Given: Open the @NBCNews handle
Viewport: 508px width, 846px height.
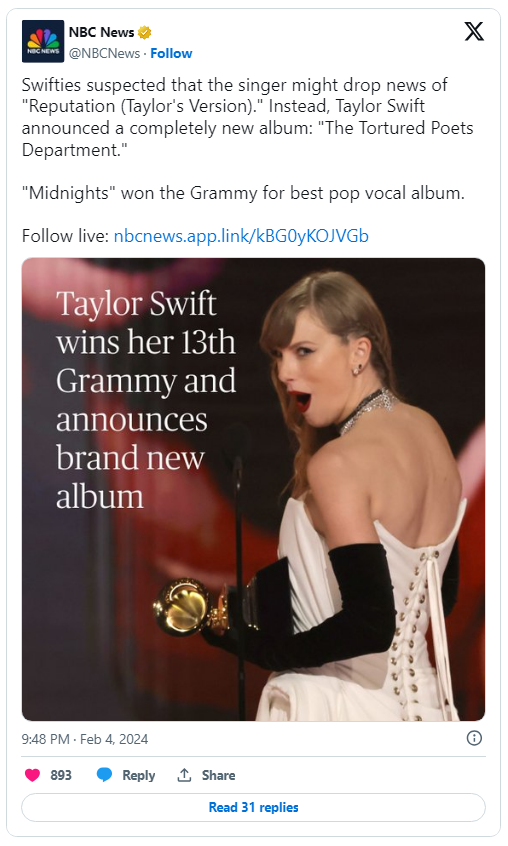Looking at the screenshot, I should click(x=104, y=53).
